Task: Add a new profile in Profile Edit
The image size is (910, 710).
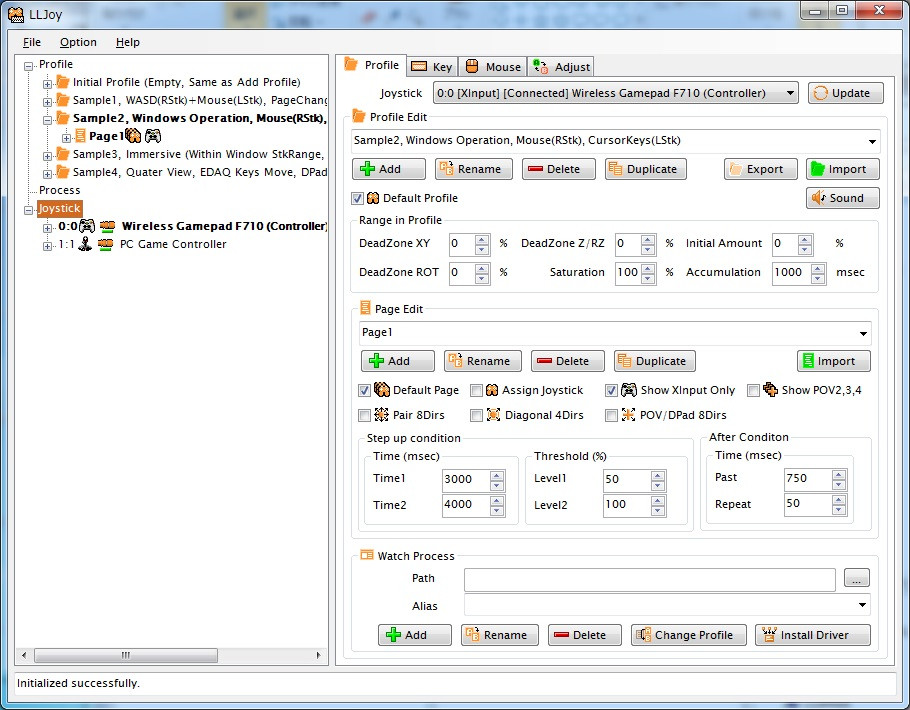Action: pos(388,169)
